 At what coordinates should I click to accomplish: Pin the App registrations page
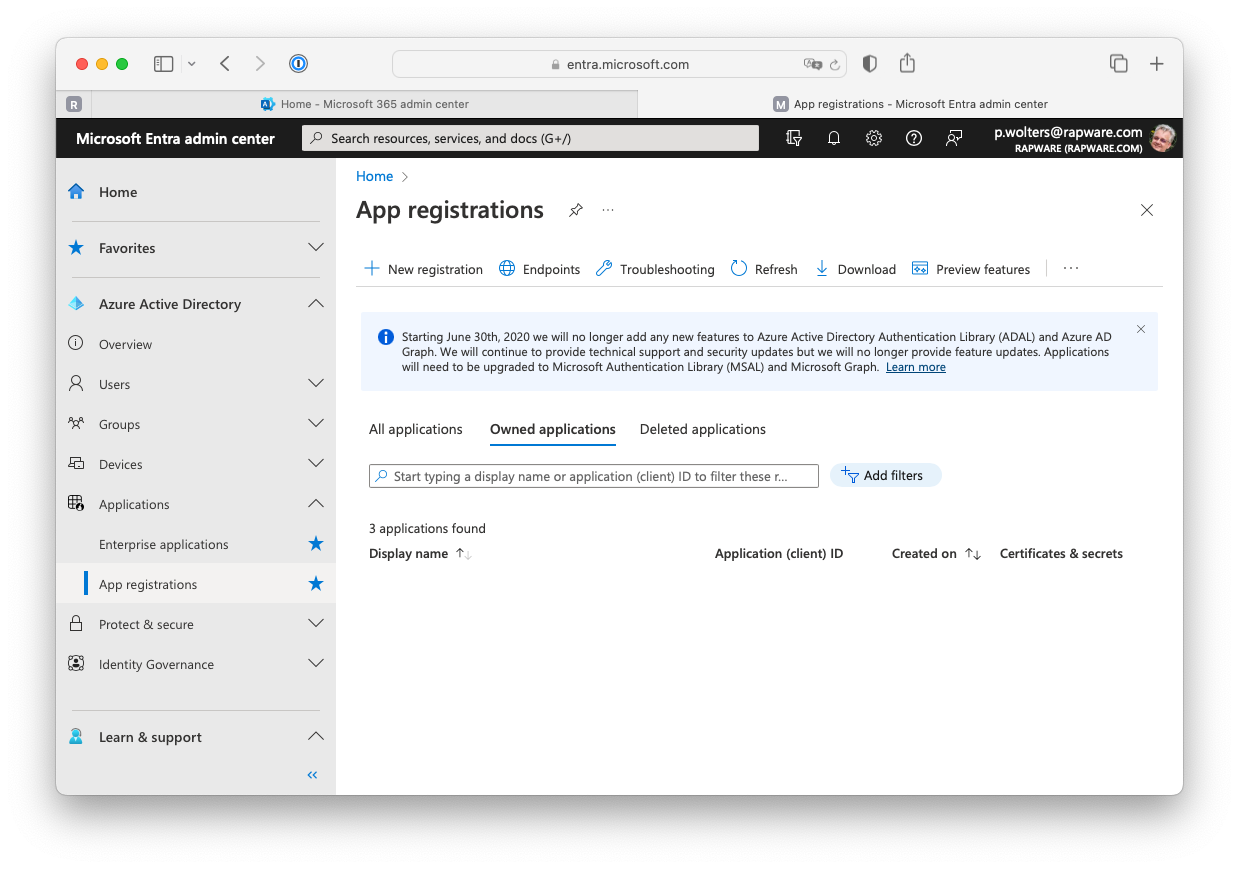(x=576, y=211)
